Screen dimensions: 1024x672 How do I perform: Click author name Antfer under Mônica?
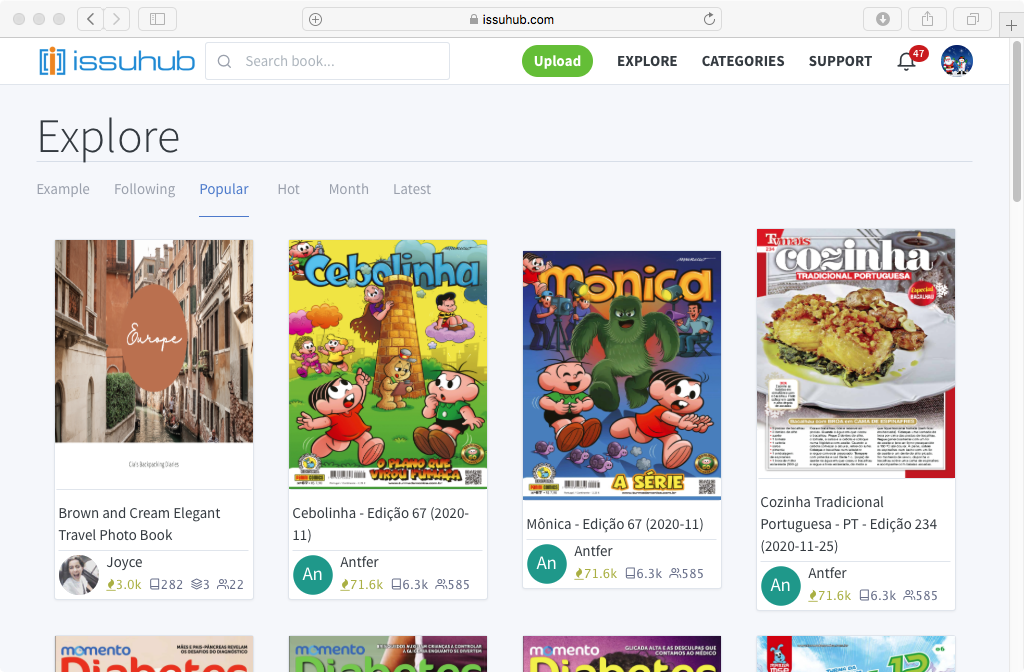pyautogui.click(x=593, y=551)
